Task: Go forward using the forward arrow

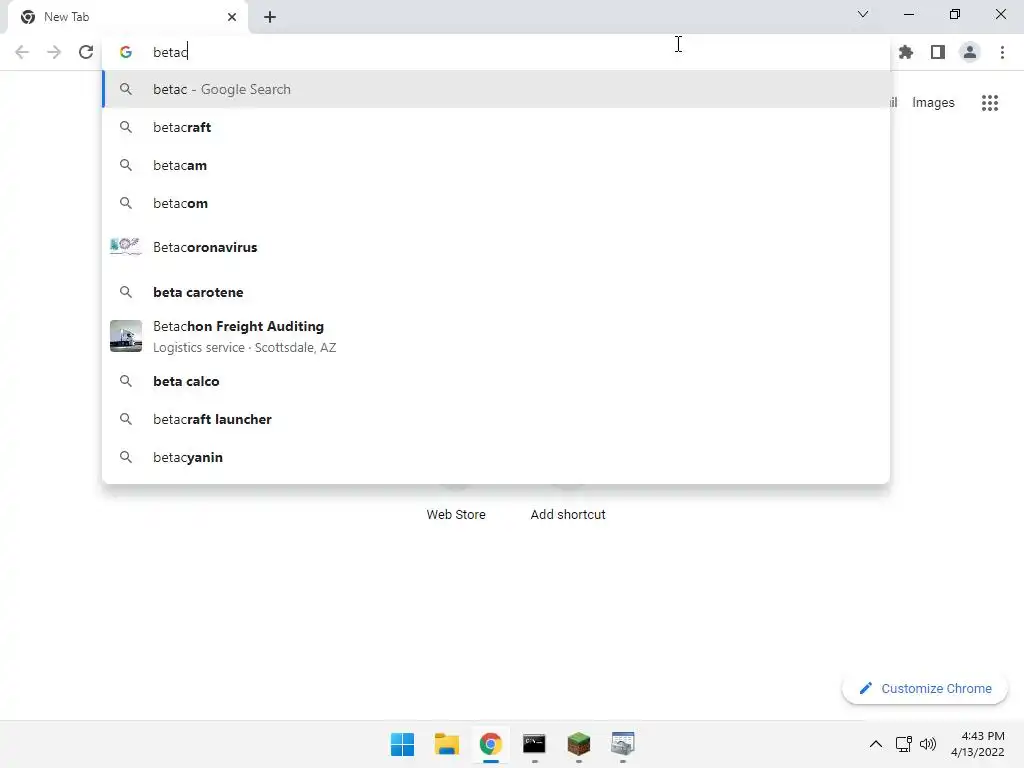Action: pyautogui.click(x=54, y=52)
